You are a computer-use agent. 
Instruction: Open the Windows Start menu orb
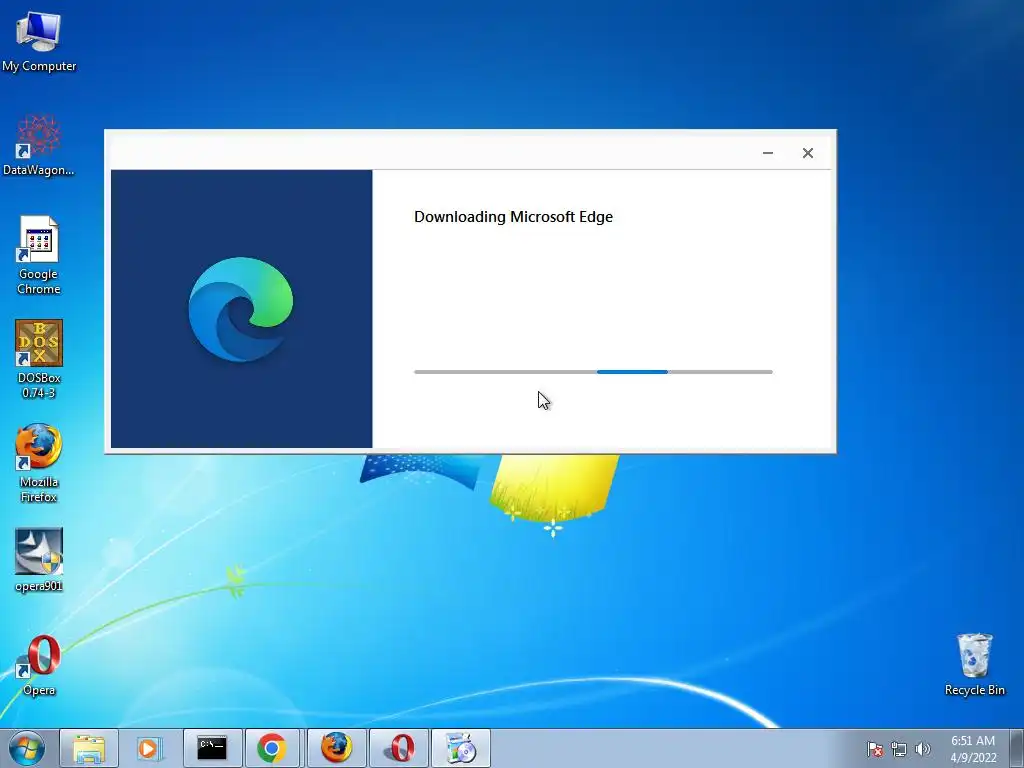[x=27, y=748]
